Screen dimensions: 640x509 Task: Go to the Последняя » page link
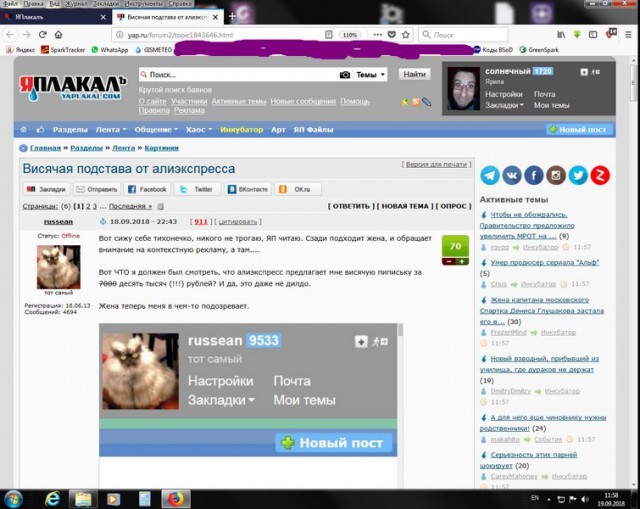click(131, 207)
